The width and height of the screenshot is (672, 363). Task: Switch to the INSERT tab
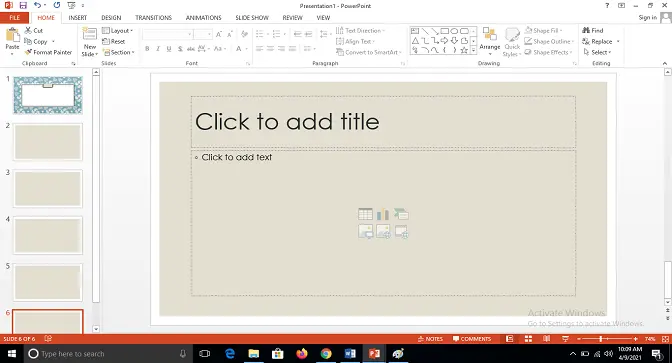click(x=78, y=18)
